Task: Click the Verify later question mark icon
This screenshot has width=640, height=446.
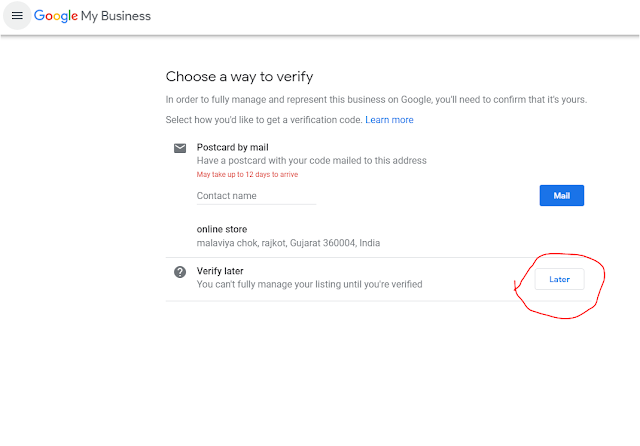Action: click(x=180, y=272)
